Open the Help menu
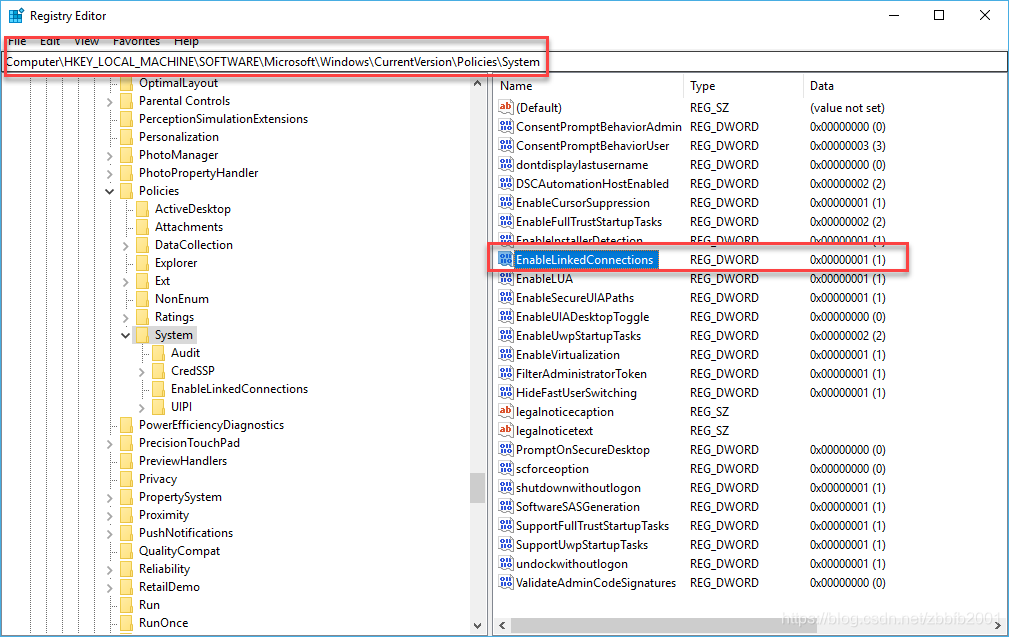 coord(186,41)
